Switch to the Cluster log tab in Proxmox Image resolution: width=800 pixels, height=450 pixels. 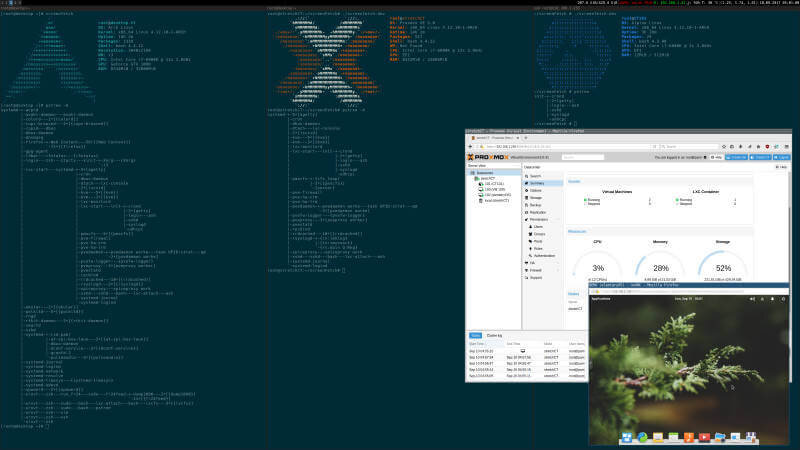[x=494, y=335]
